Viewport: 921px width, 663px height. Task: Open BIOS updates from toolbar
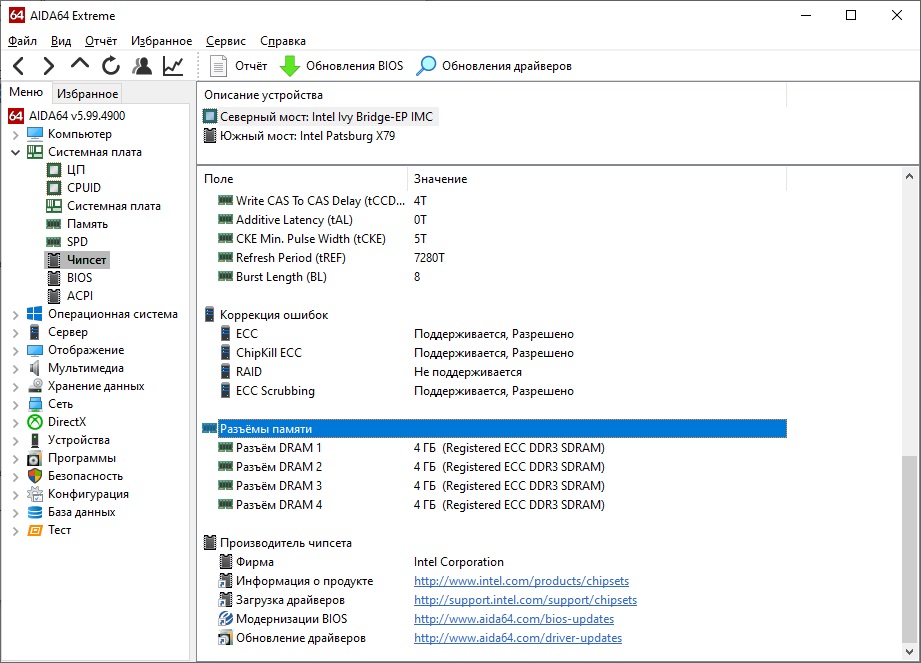click(x=342, y=66)
